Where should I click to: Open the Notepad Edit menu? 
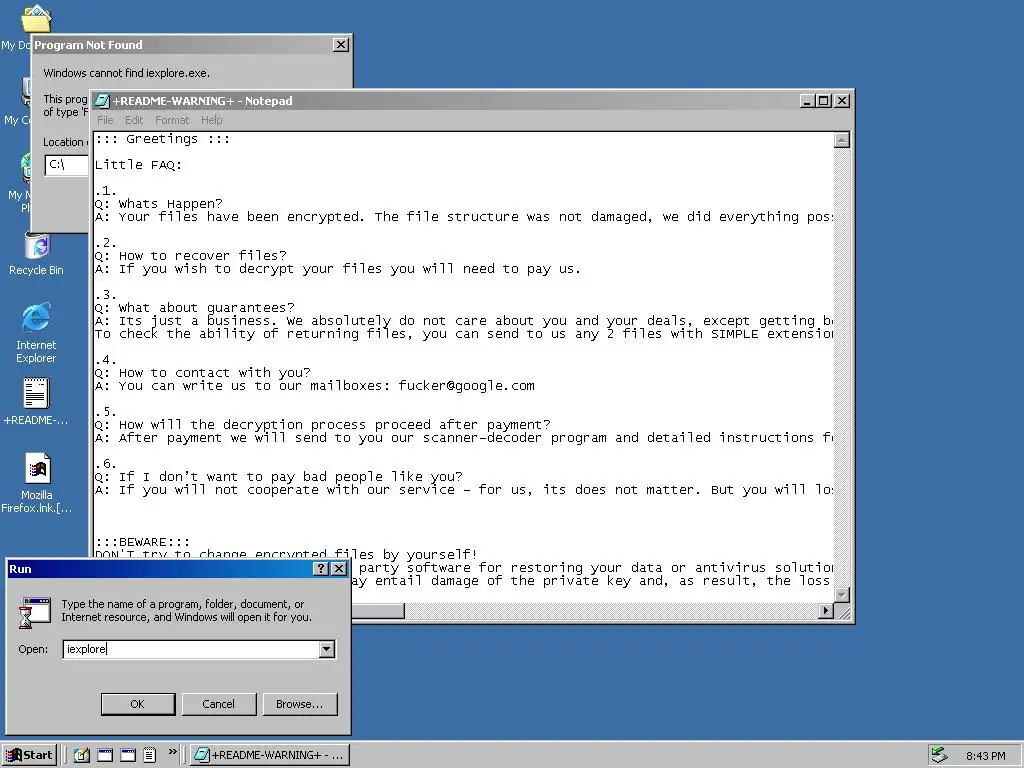(134, 120)
